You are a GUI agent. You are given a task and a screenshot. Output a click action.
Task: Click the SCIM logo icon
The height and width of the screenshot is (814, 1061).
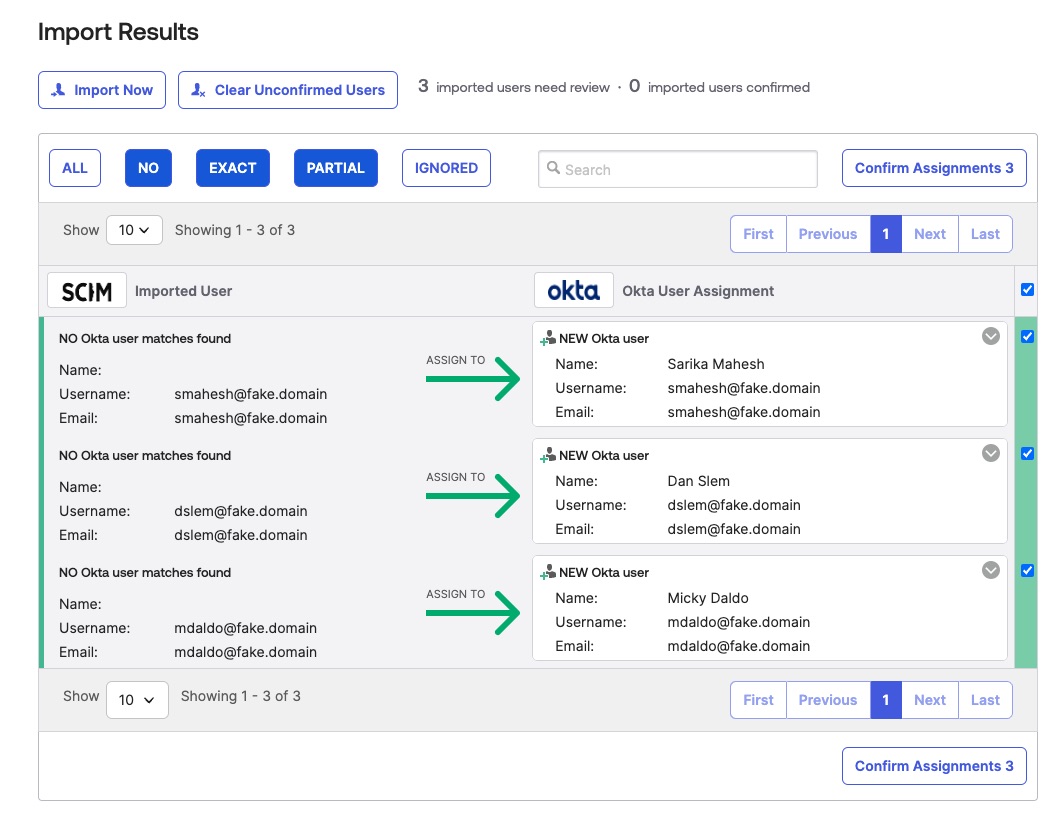pos(87,291)
